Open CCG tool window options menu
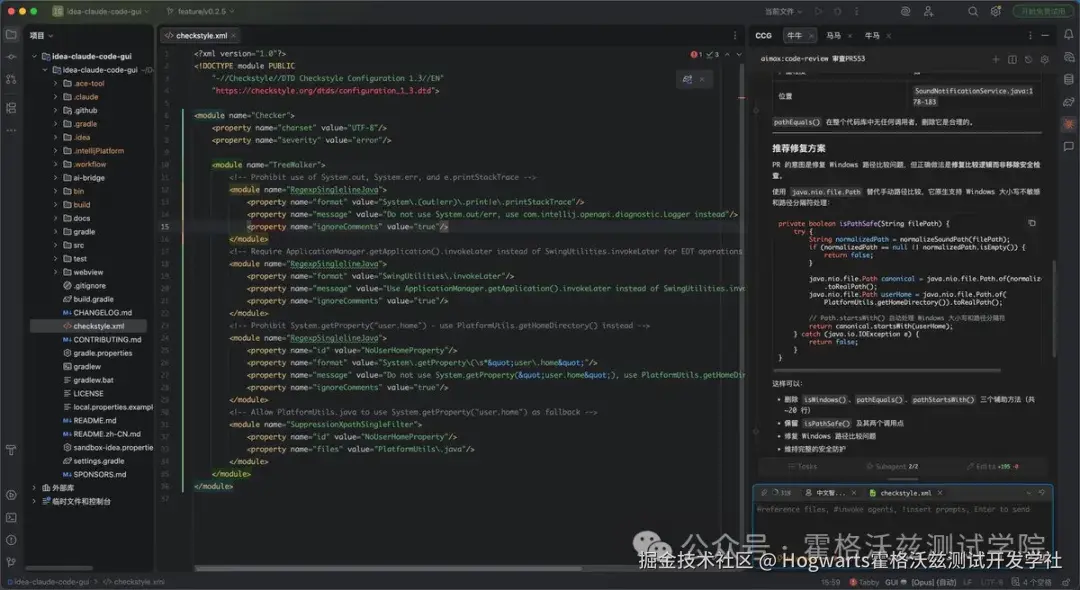Viewport: 1080px width, 590px height. tap(1030, 35)
